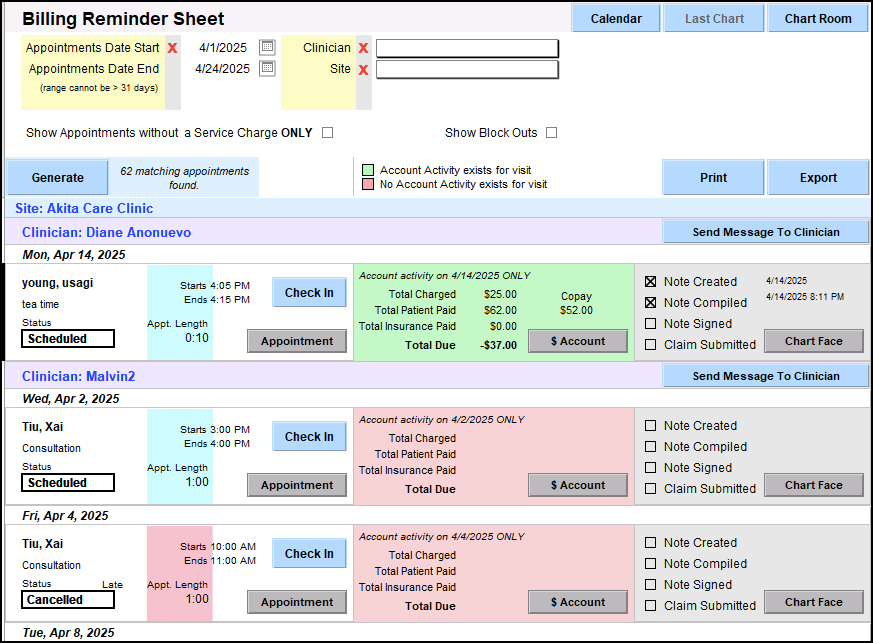Clear the Clinician filter red X

(x=363, y=48)
